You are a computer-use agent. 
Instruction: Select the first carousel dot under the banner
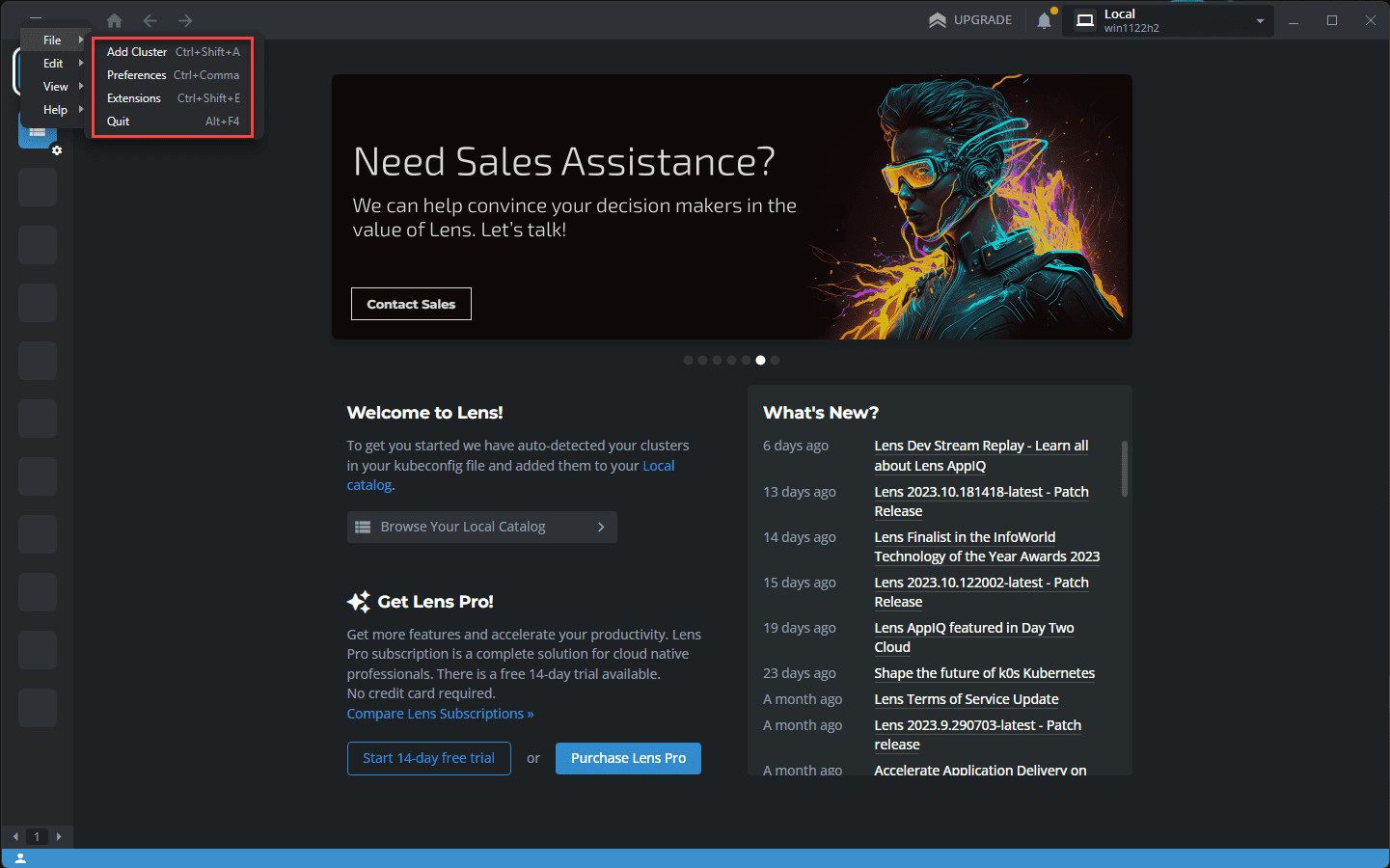[688, 360]
